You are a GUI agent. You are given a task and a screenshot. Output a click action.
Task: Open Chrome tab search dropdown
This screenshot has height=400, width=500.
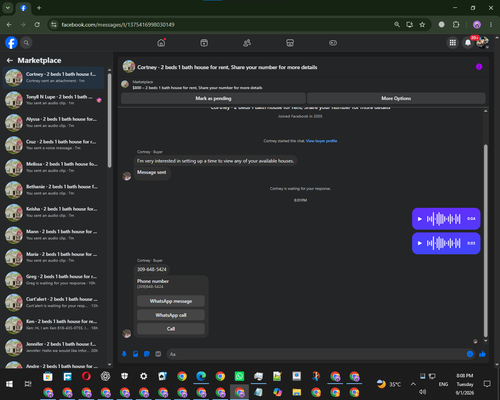coord(8,8)
